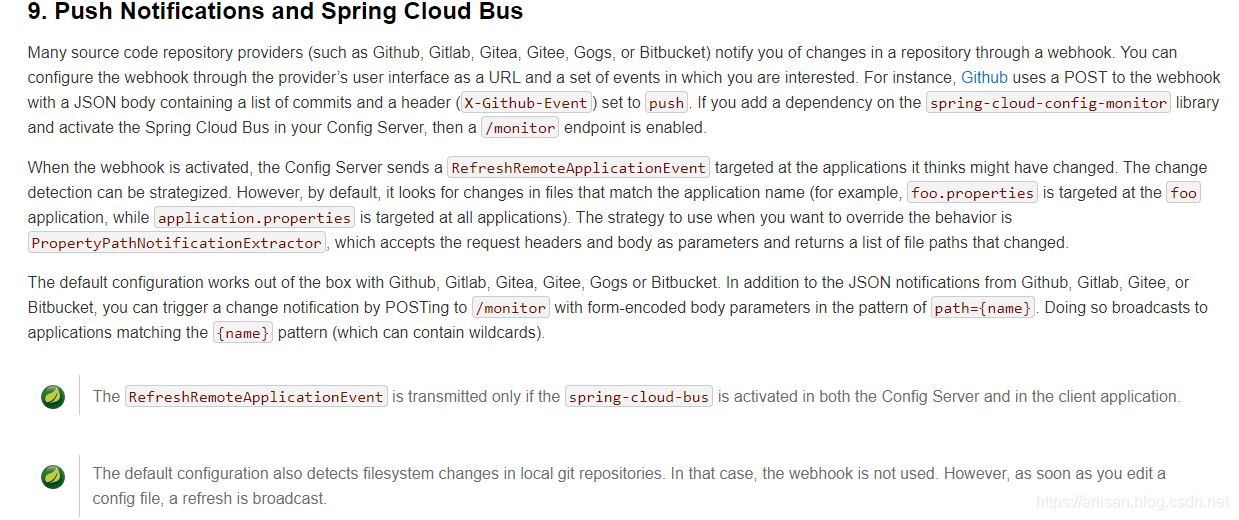This screenshot has height=520, width=1239.
Task: Click the second Spring leaf note icon
Action: [53, 477]
